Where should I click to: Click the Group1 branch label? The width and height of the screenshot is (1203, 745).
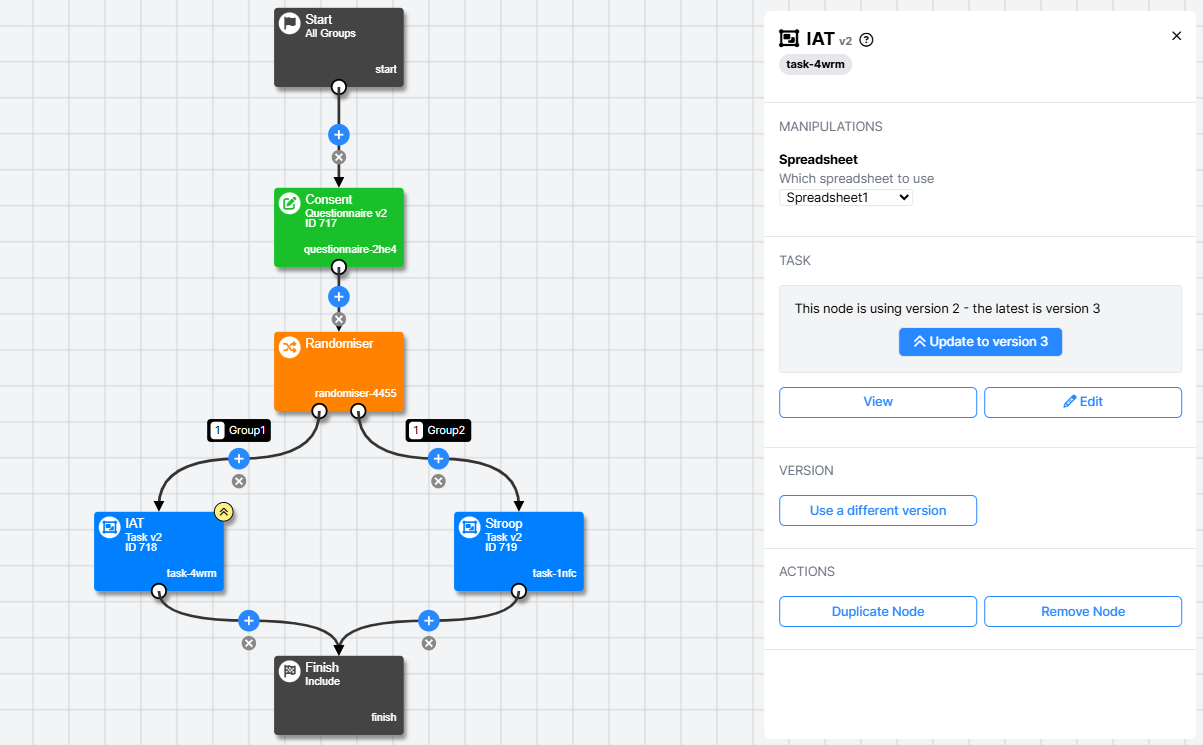click(x=240, y=430)
